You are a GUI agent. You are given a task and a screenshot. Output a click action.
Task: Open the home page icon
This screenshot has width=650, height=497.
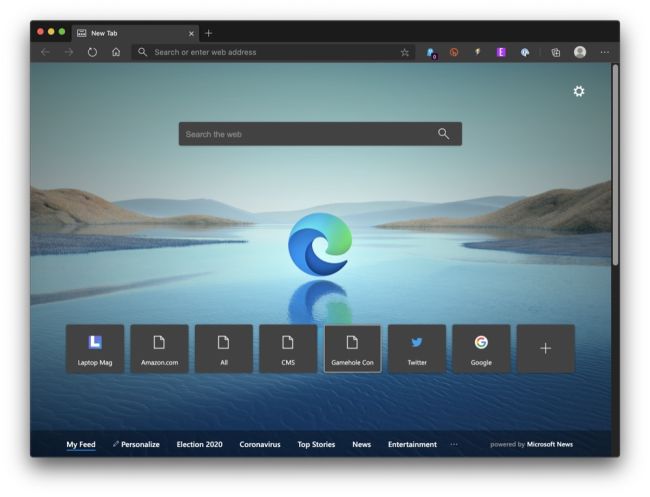[x=116, y=52]
